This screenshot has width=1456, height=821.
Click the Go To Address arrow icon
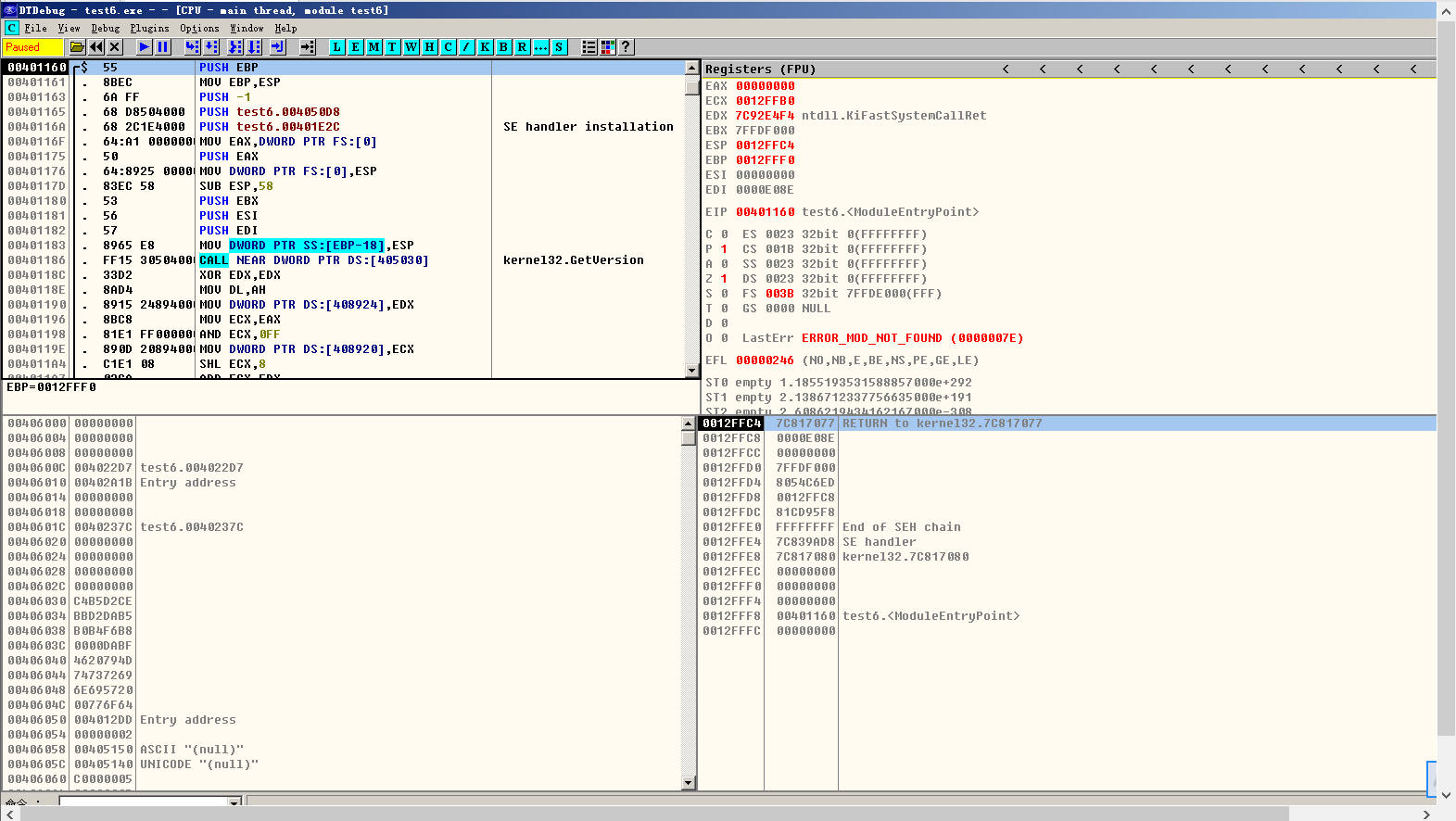(x=308, y=47)
